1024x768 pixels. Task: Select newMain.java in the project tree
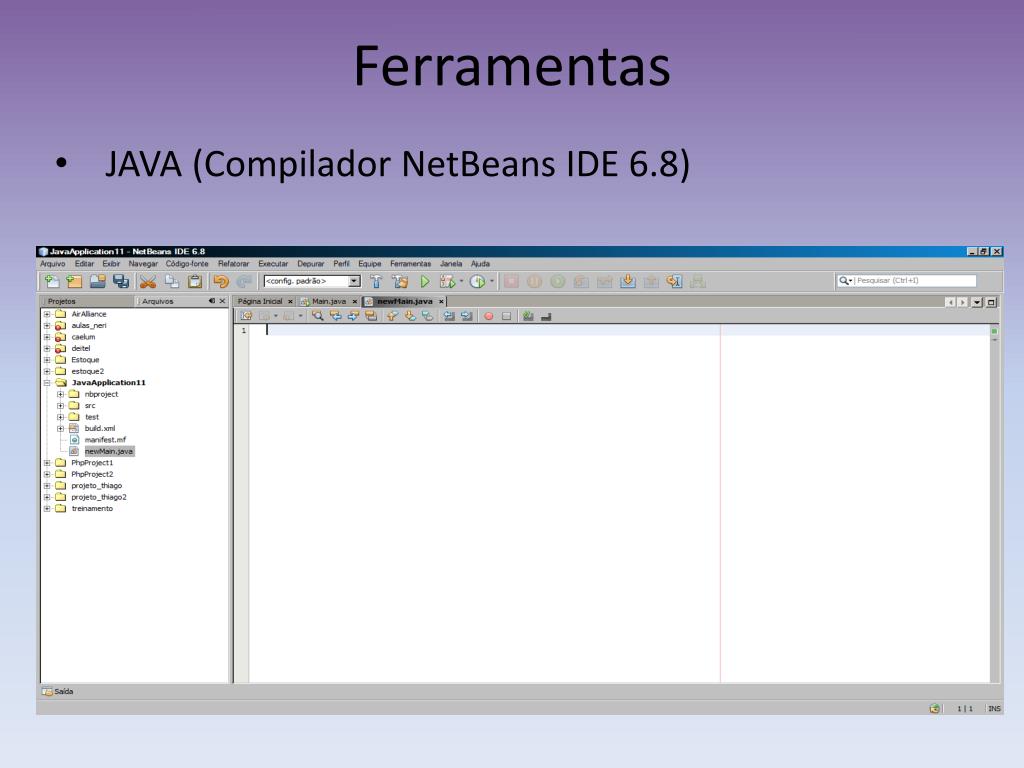tap(108, 451)
